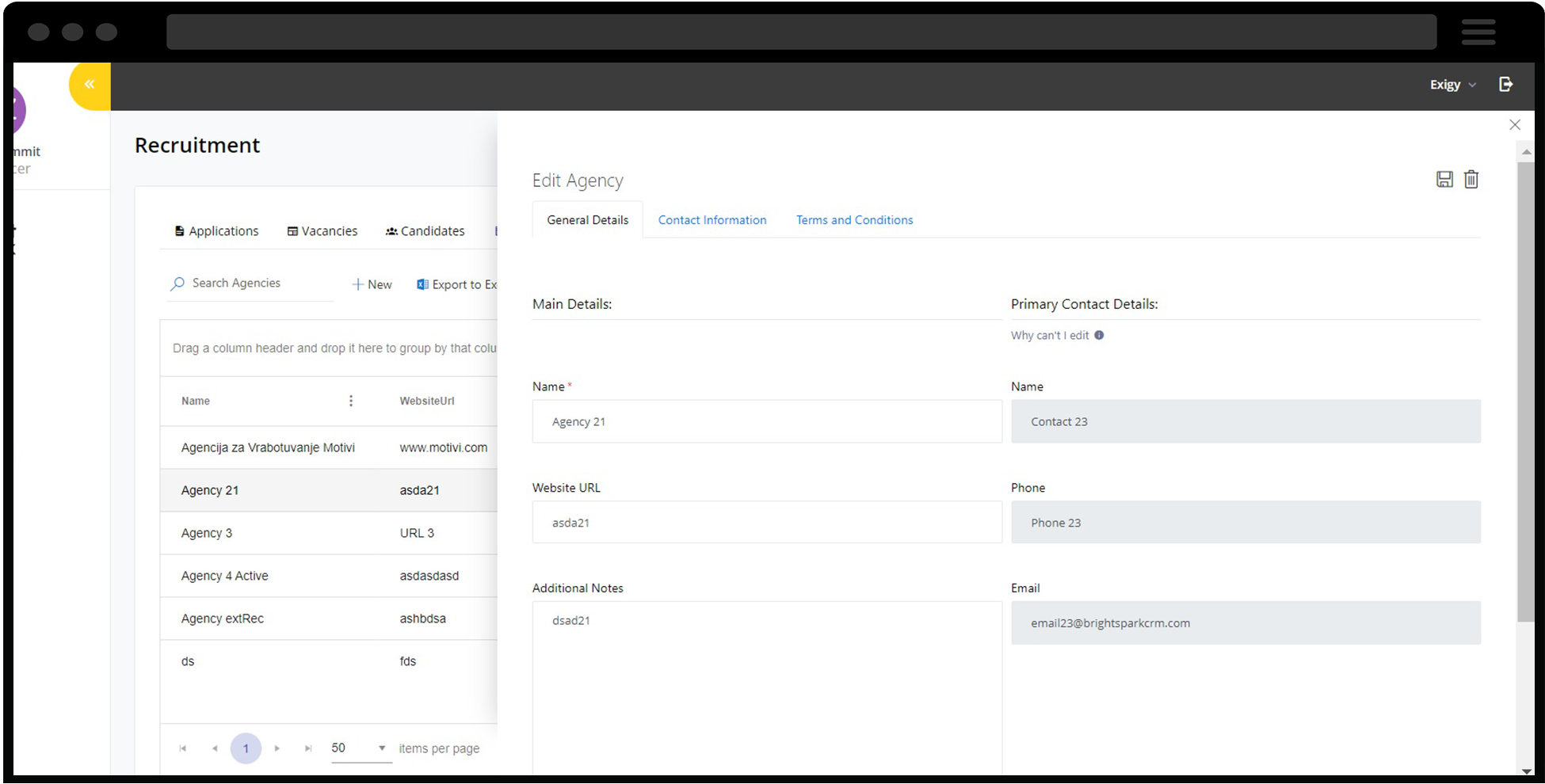Go to the first page of the grid
This screenshot has height=784, width=1545.
coord(183,748)
